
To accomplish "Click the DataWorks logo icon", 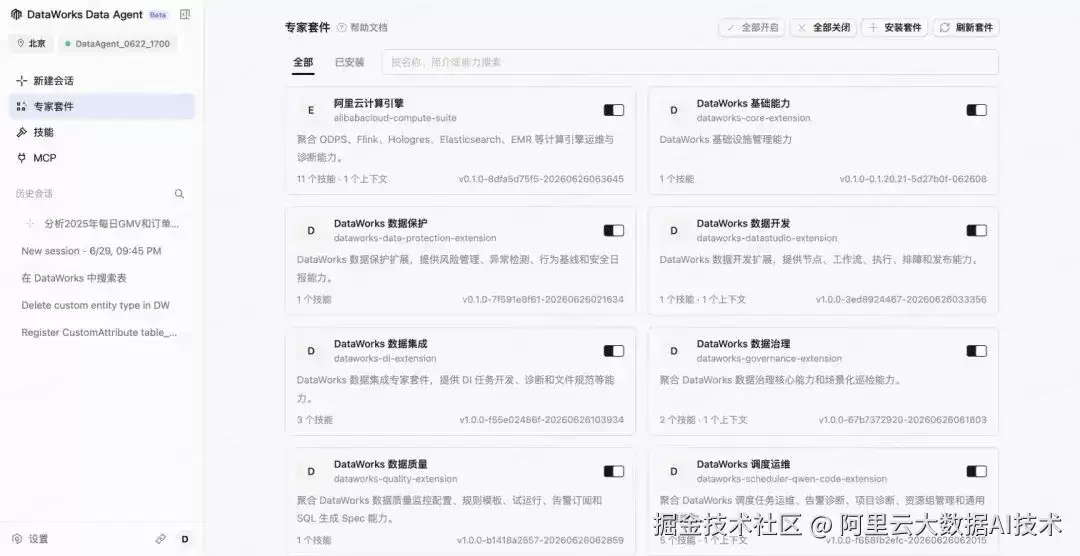I will click(17, 14).
